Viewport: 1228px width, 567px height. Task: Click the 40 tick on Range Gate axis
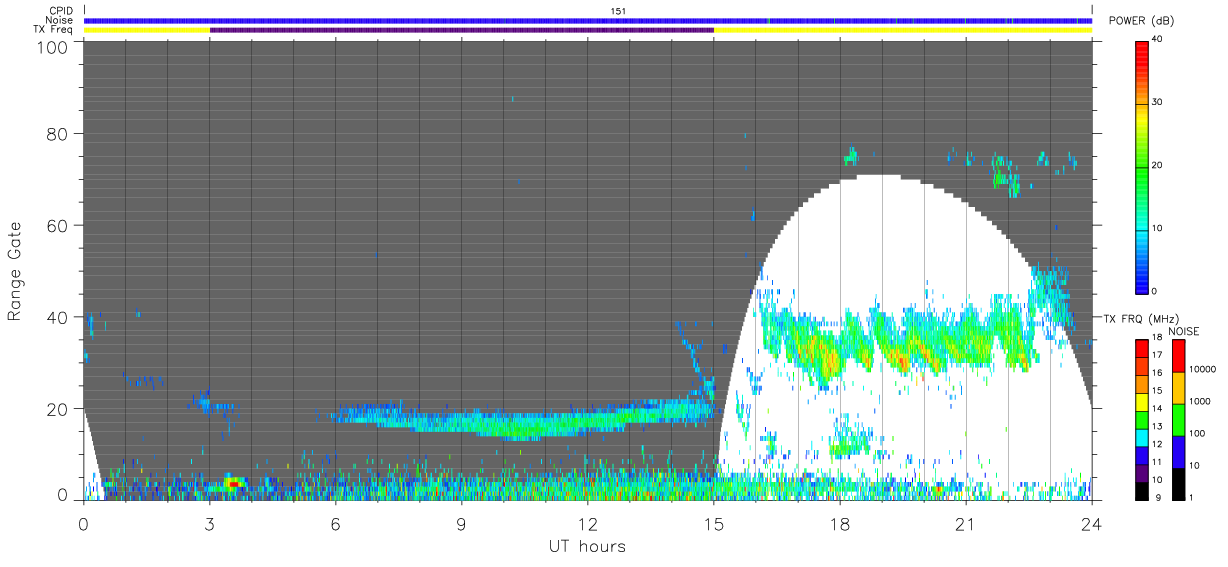(57, 317)
